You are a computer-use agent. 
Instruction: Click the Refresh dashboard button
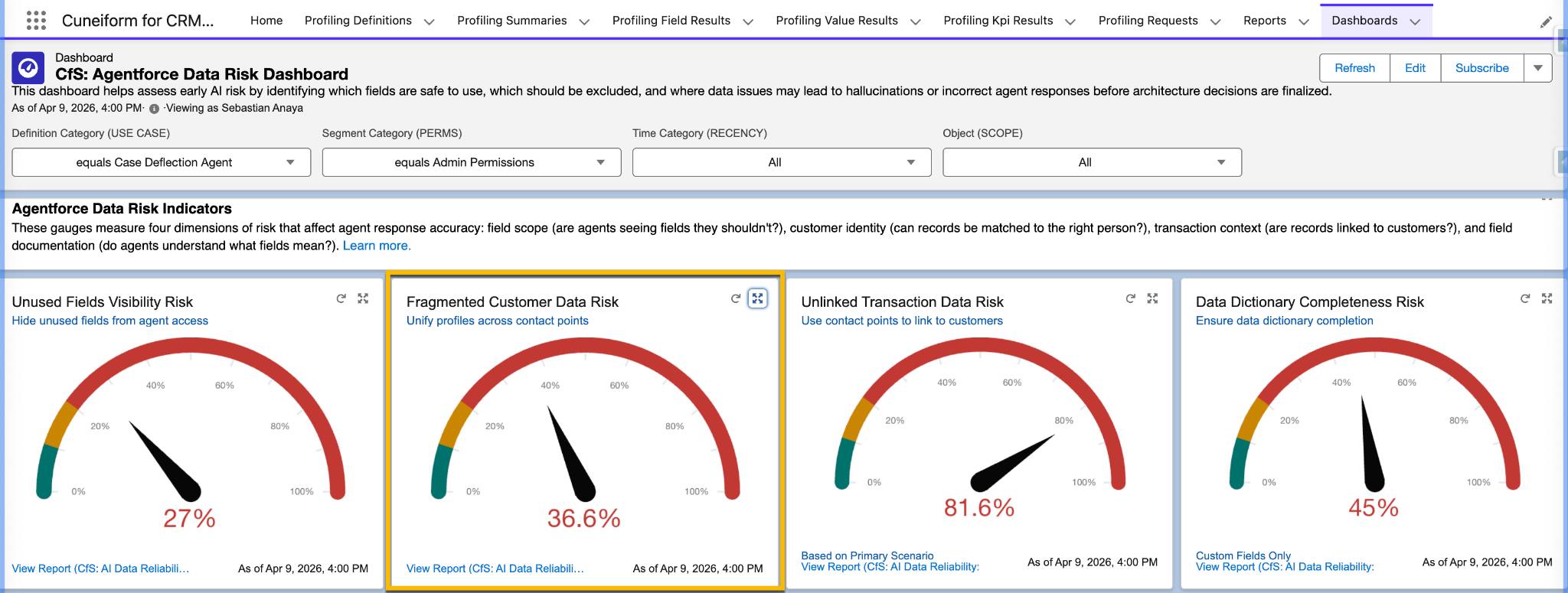(x=1354, y=68)
